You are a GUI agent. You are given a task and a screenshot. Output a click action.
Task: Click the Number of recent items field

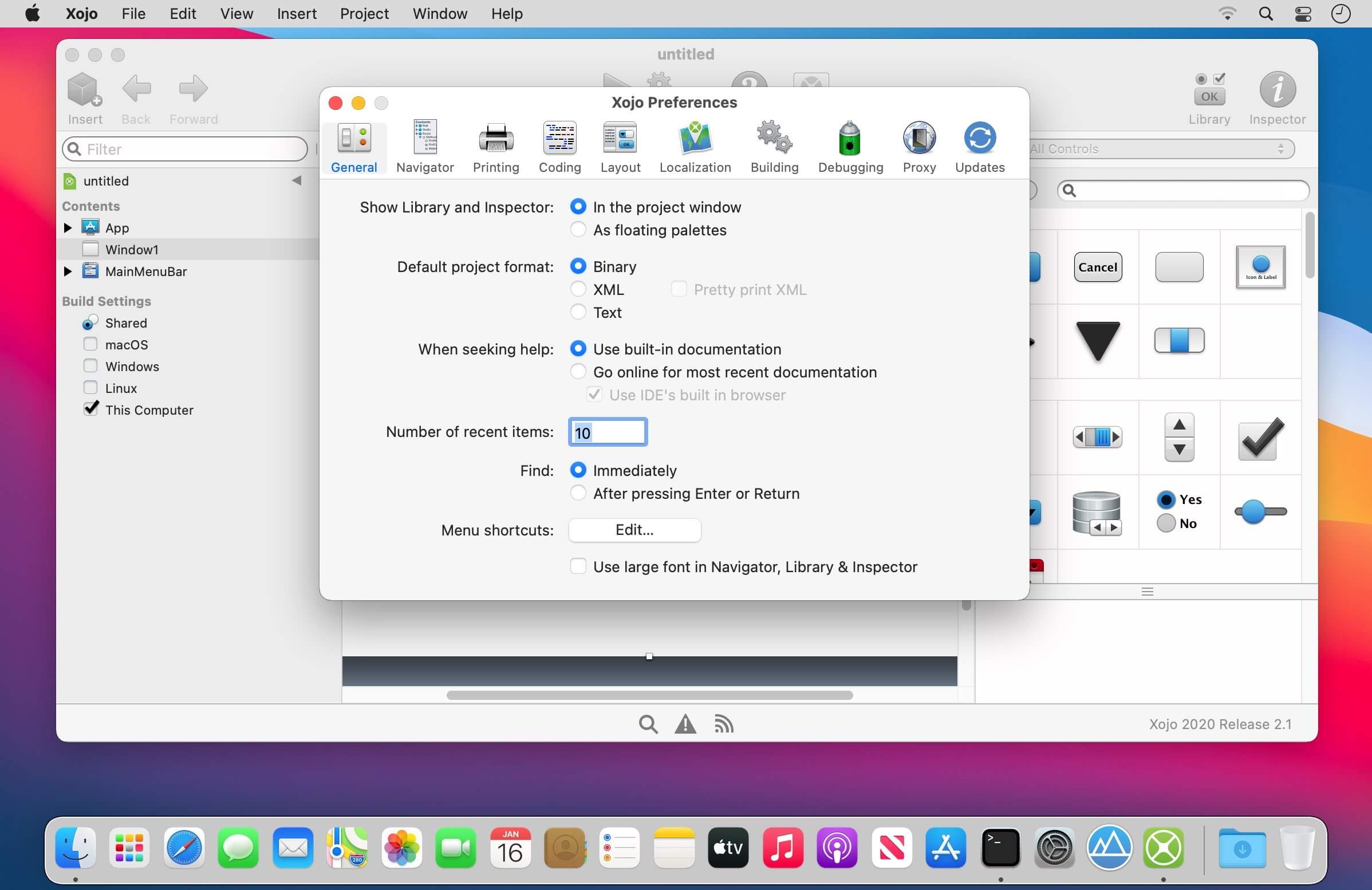(x=608, y=432)
